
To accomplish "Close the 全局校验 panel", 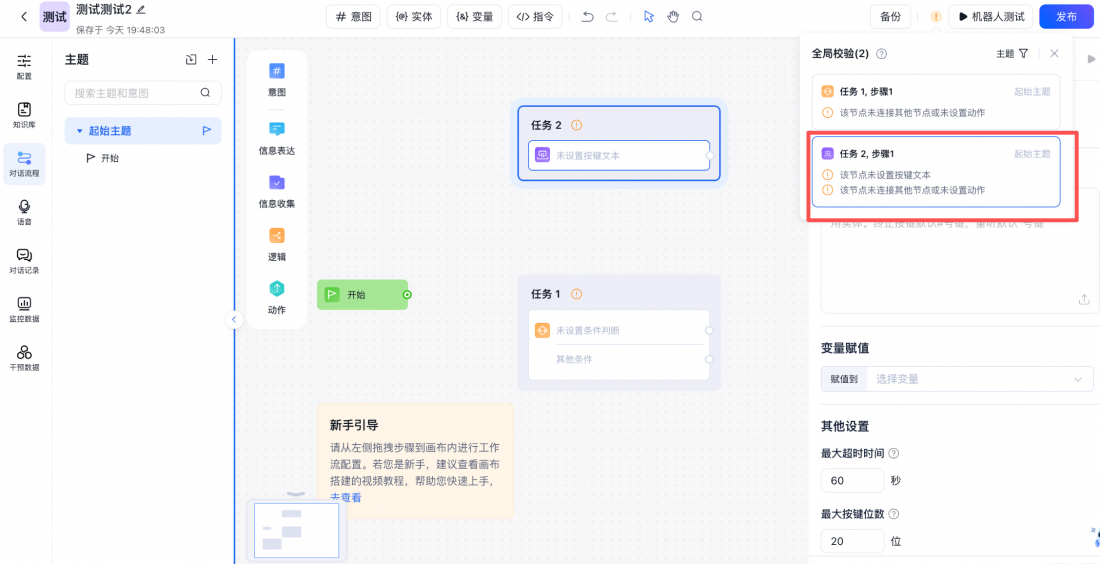I will (x=1054, y=53).
